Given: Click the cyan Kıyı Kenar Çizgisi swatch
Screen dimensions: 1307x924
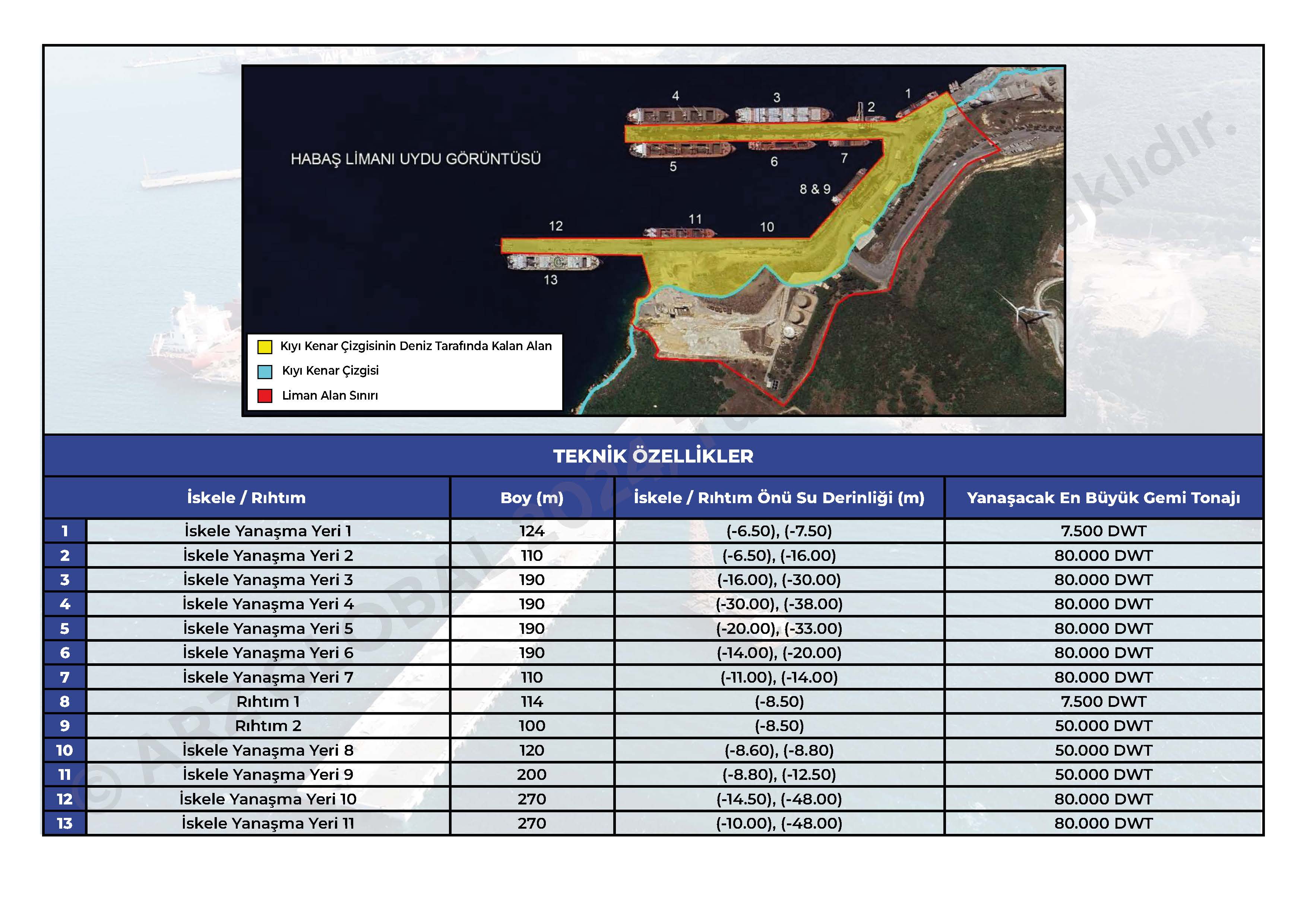Looking at the screenshot, I should coord(265,372).
